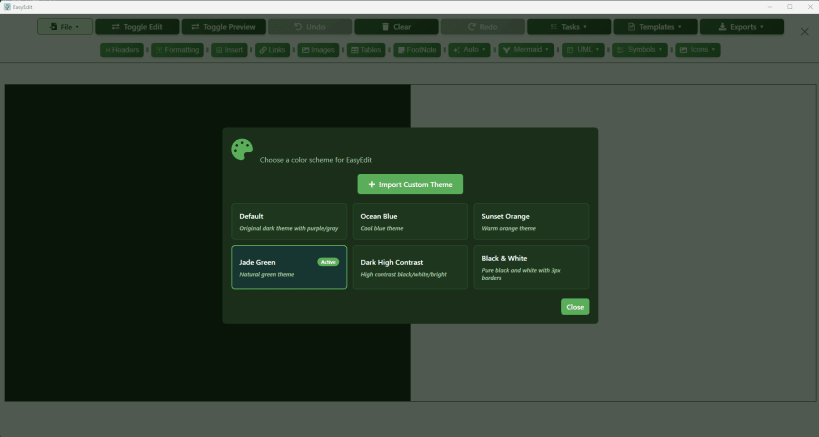
Task: Click the Active badge on Jade Green
Action: tap(328, 262)
